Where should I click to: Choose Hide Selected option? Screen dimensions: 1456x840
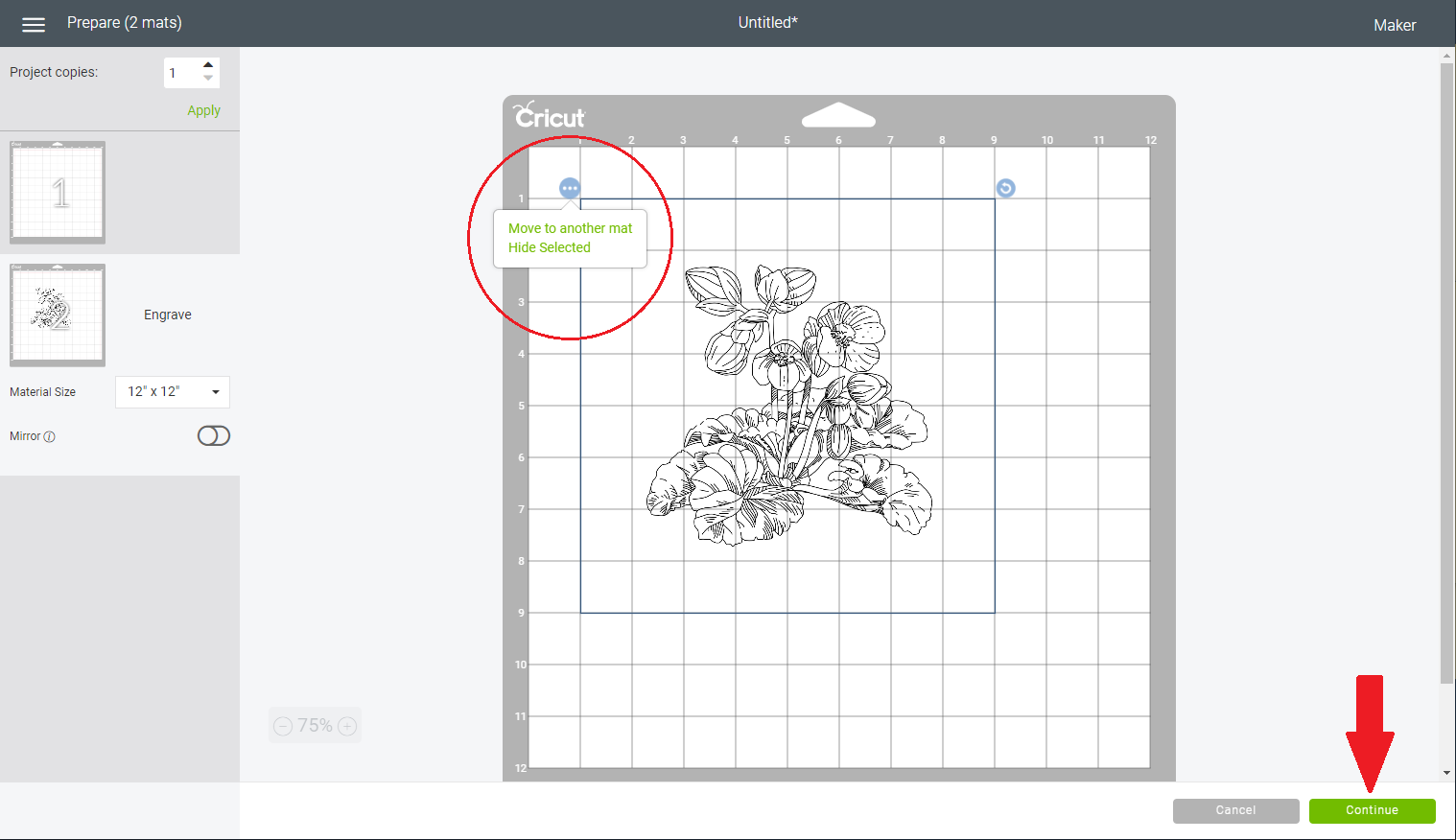550,247
